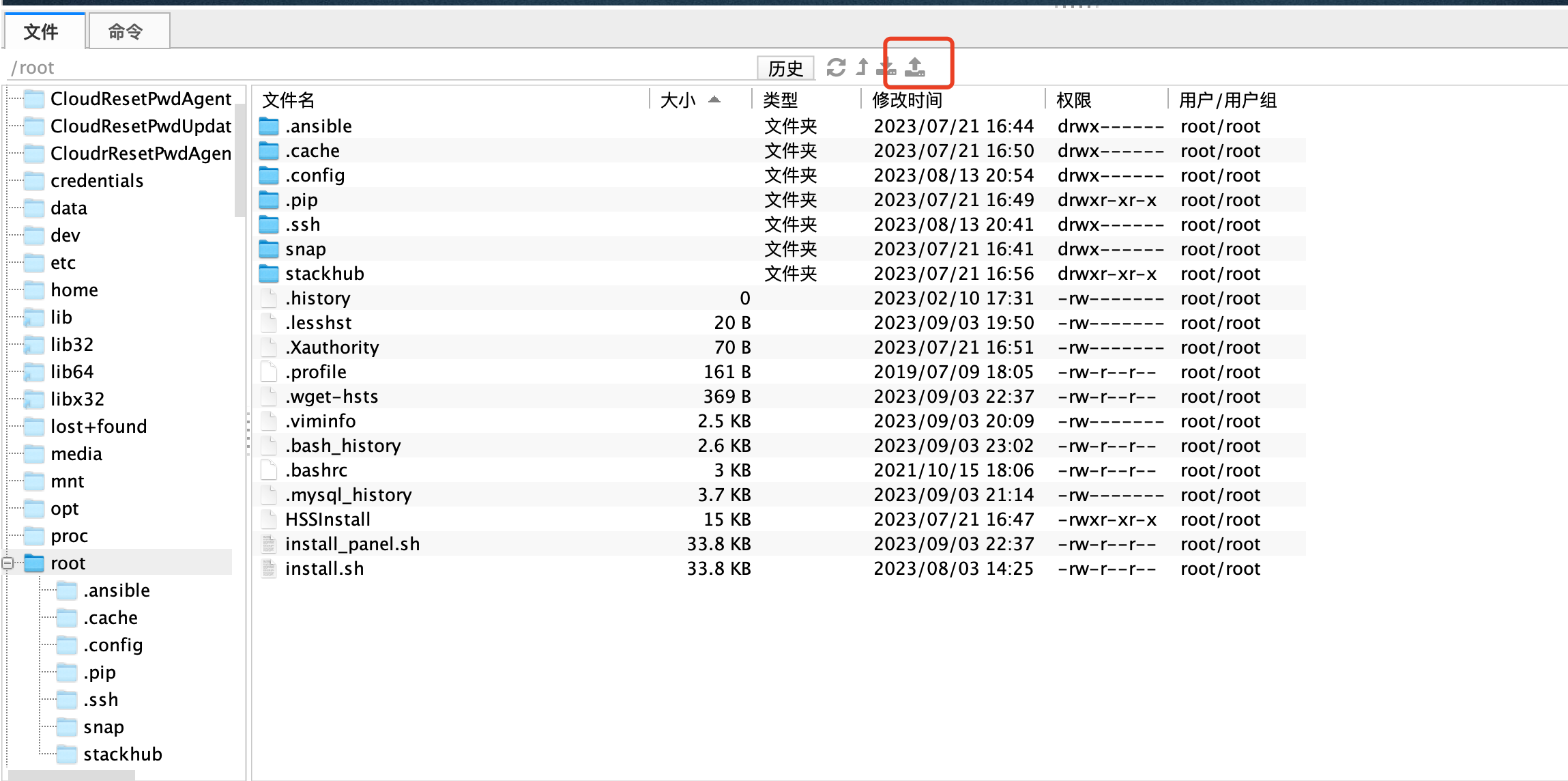Click the refresh directory icon
Viewport: 1568px width, 781px height.
(x=836, y=67)
